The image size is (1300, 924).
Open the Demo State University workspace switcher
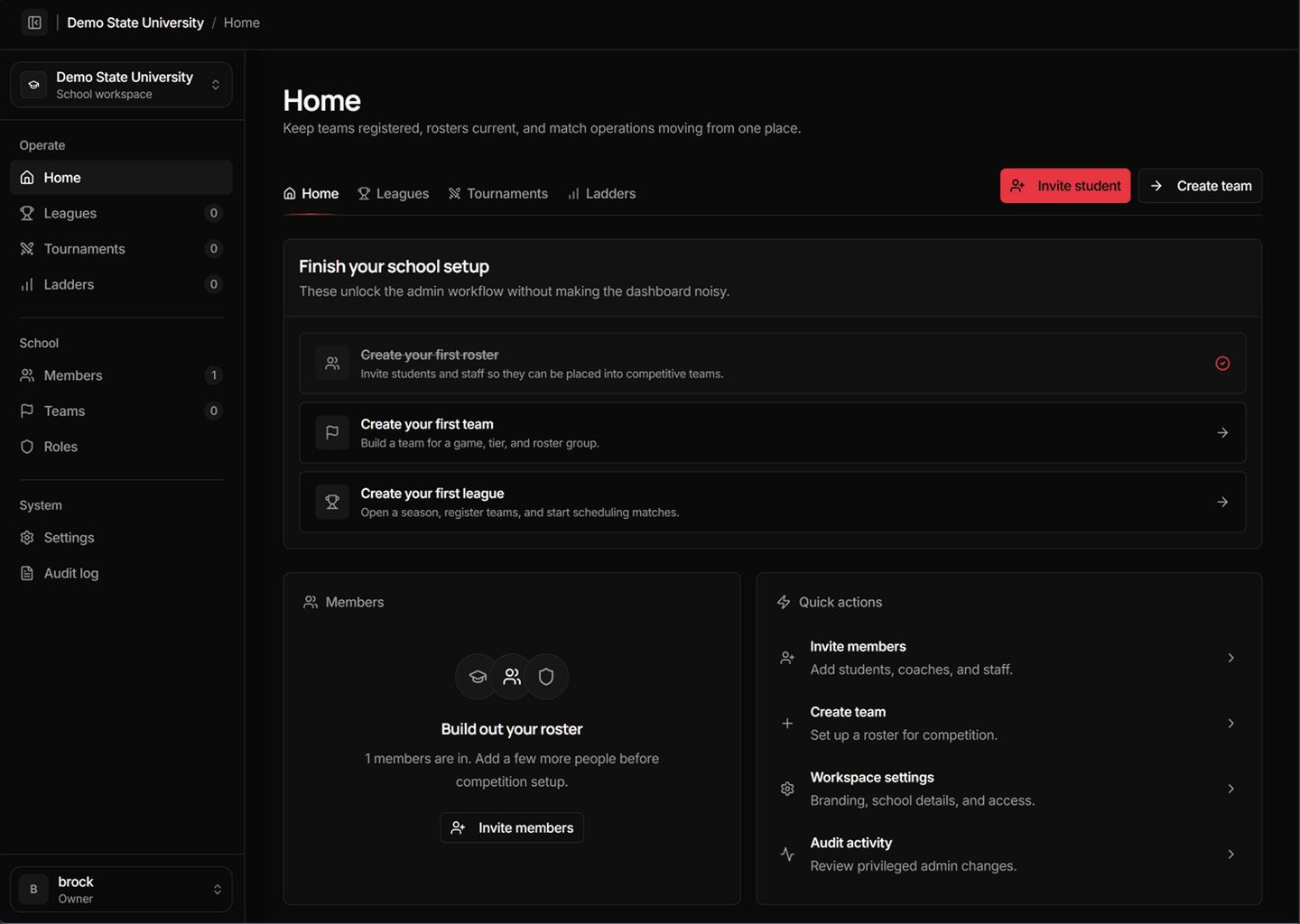point(121,85)
